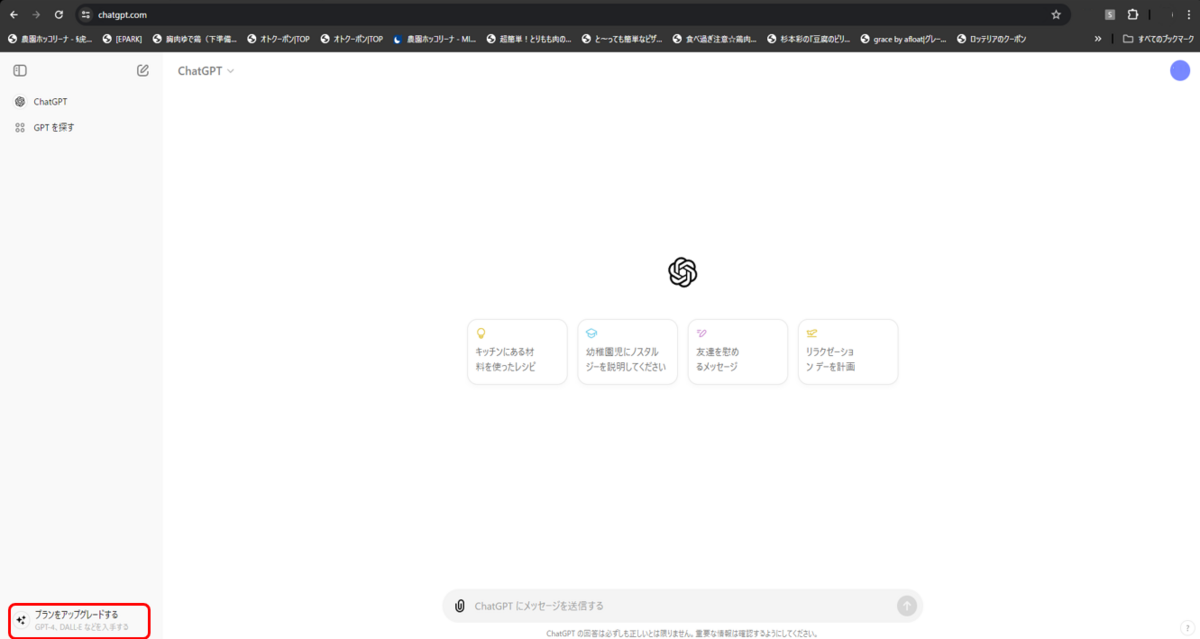View site information icon in address bar
This screenshot has height=639, width=1200.
86,15
